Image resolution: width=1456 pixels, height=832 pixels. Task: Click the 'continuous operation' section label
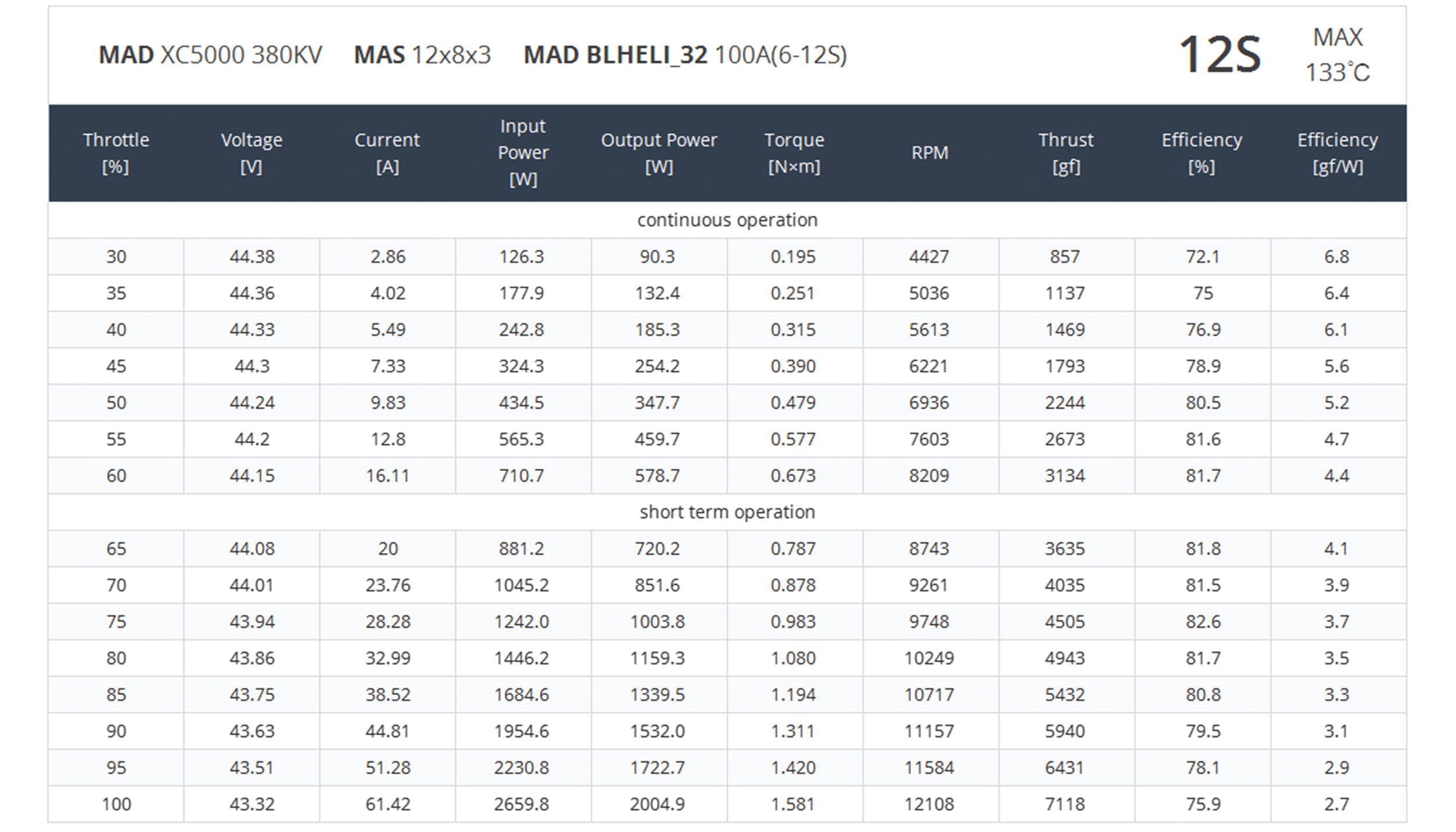727,220
